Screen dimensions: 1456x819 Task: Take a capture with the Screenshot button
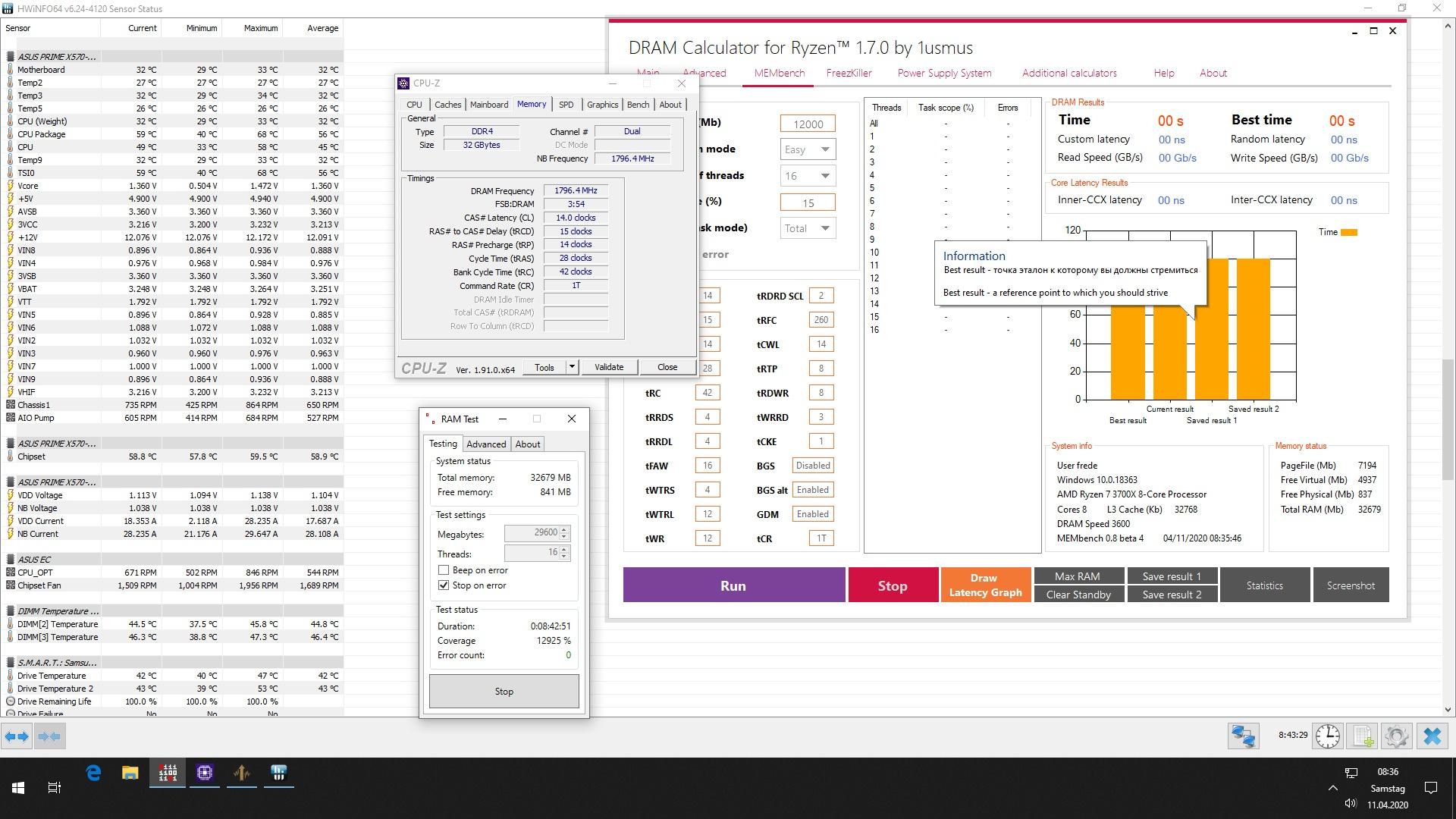(1351, 585)
